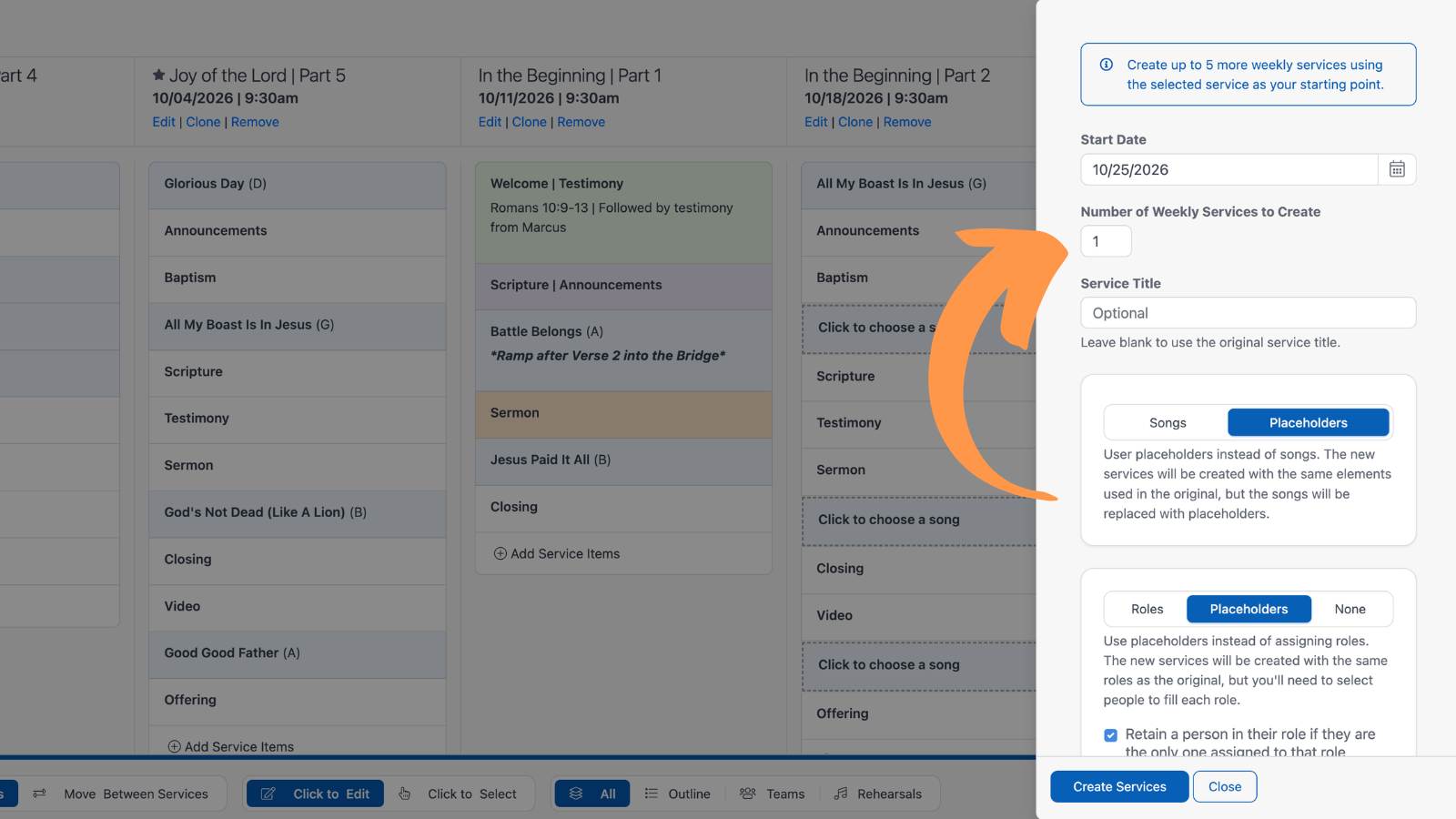Image resolution: width=1456 pixels, height=819 pixels.
Task: Click the Rehearsals music note icon
Action: pyautogui.click(x=841, y=794)
